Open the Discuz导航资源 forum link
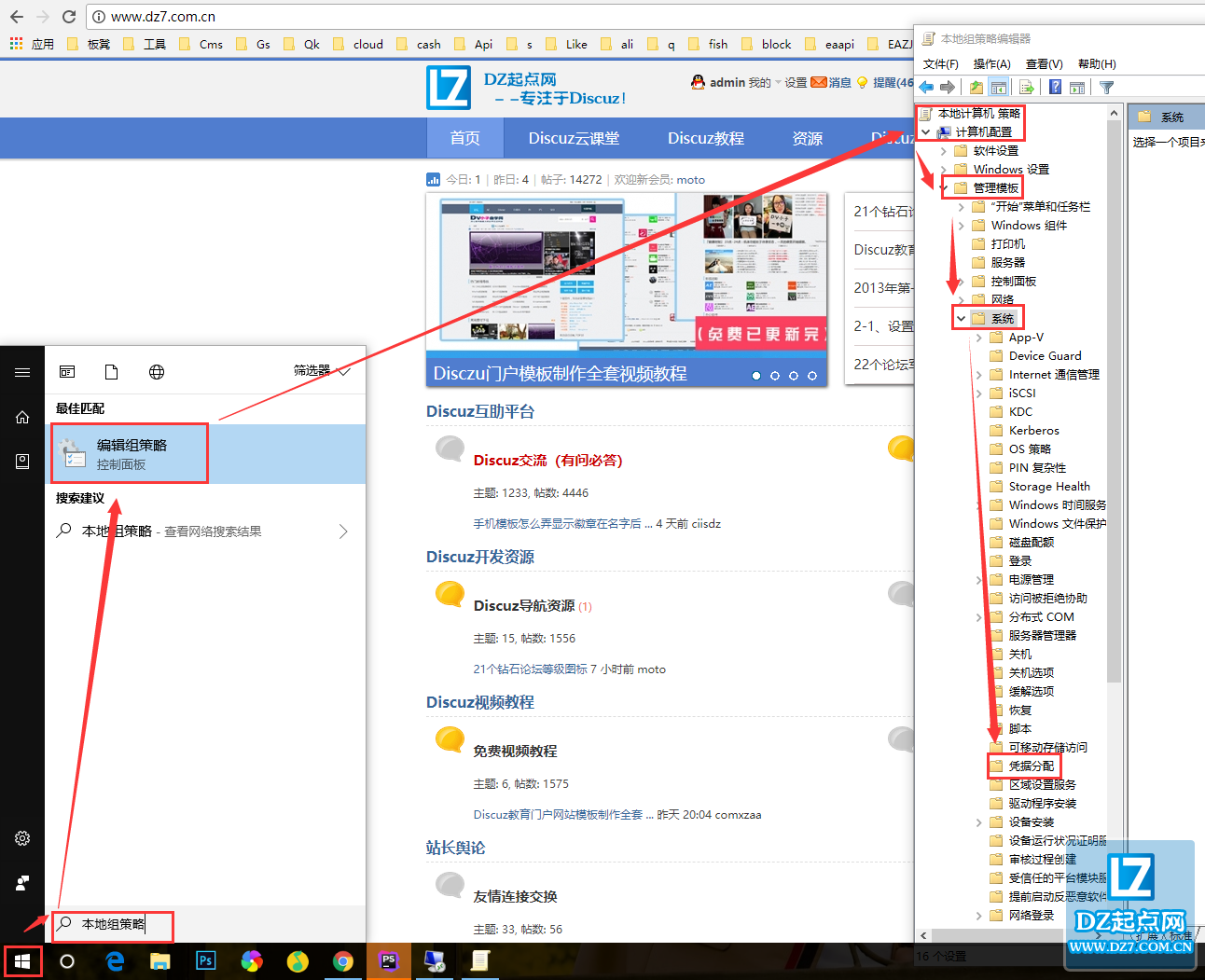The image size is (1205, 980). point(524,606)
